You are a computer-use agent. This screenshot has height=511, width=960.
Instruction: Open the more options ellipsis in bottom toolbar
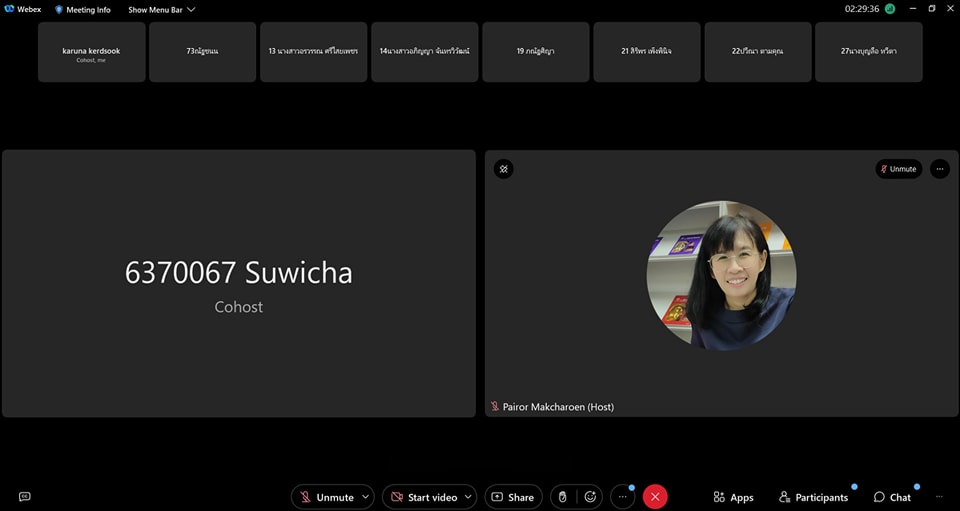[622, 497]
